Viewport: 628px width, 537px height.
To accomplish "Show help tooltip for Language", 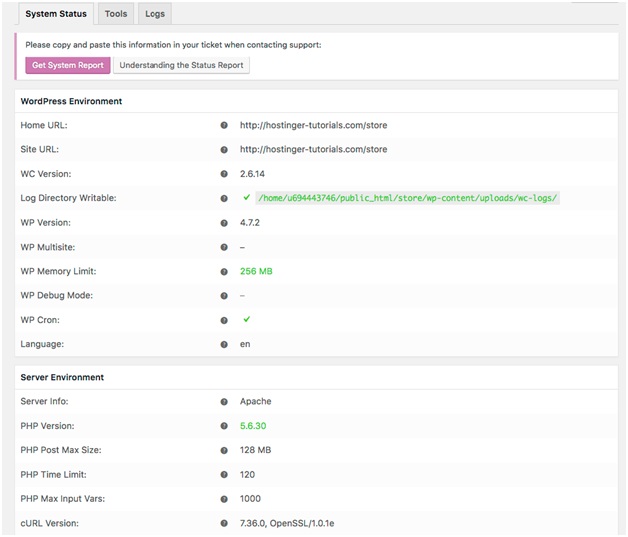I will click(224, 344).
